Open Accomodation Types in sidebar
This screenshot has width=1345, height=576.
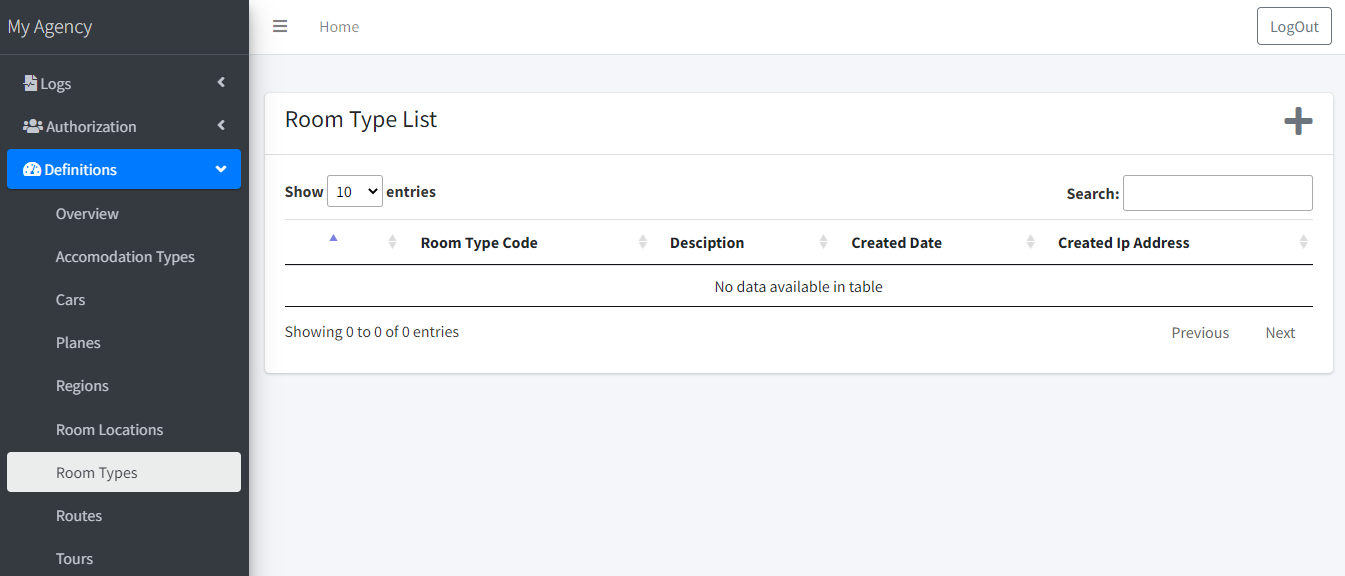coord(125,257)
